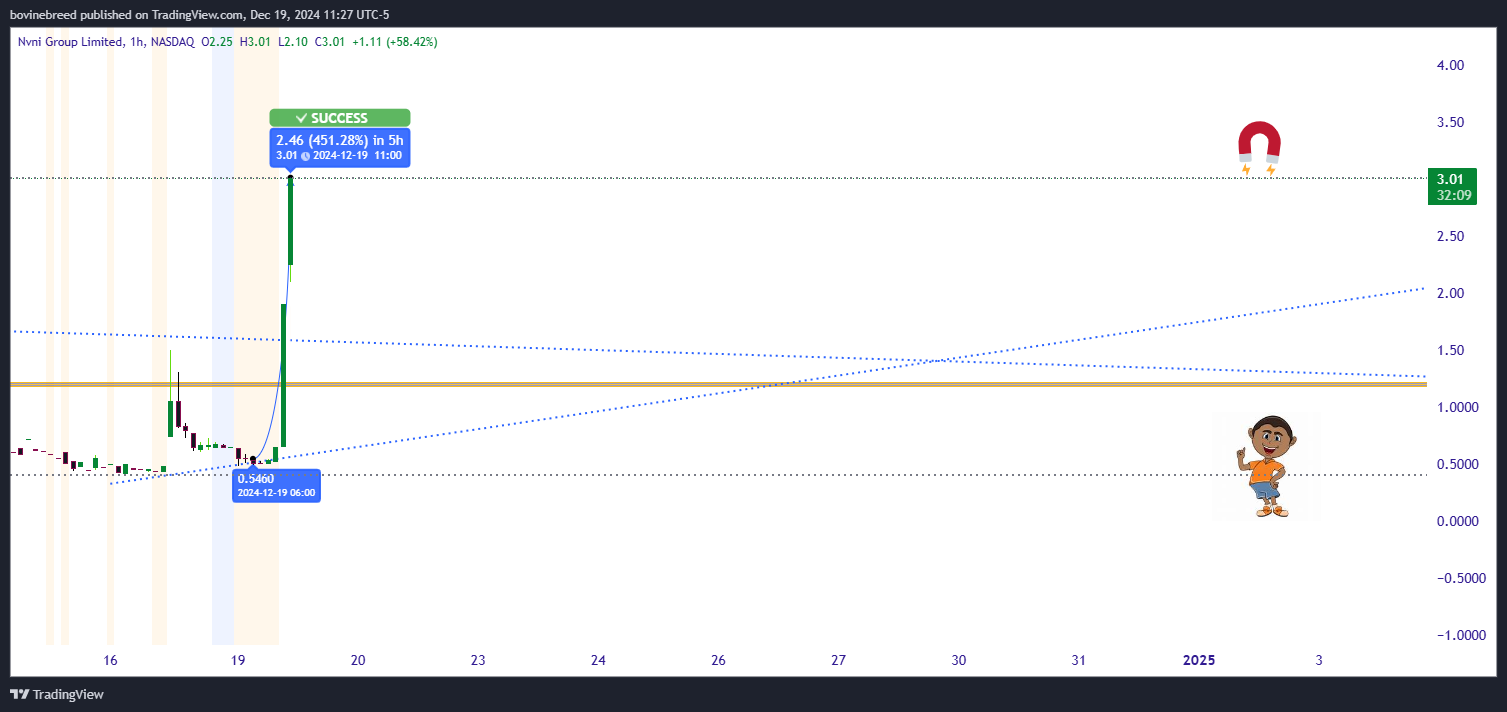
Task: Click the +1.11 (+58.42%) change value
Action: pos(395,42)
